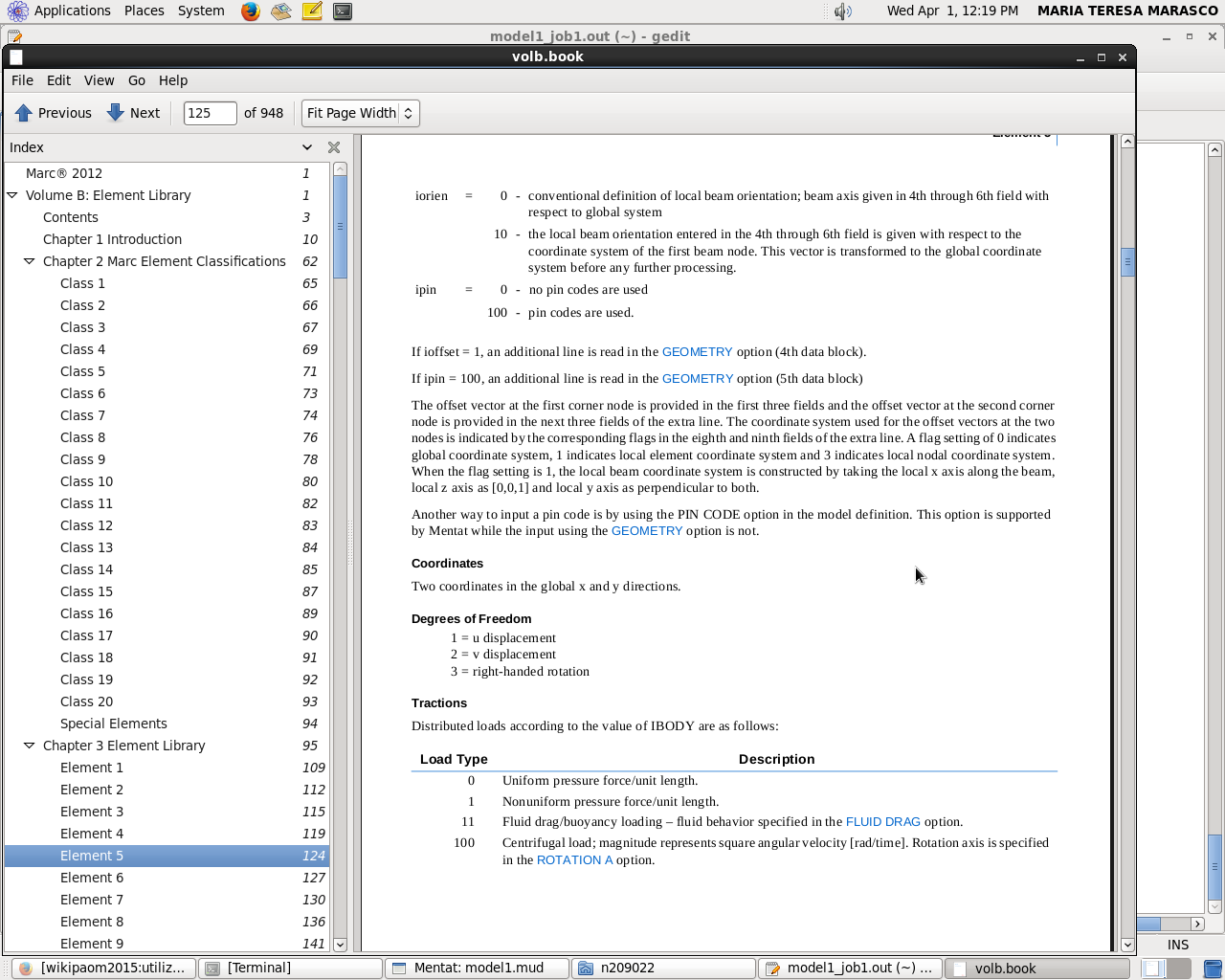Open the Edit menu
Screen dimensions: 1225x980
[59, 80]
